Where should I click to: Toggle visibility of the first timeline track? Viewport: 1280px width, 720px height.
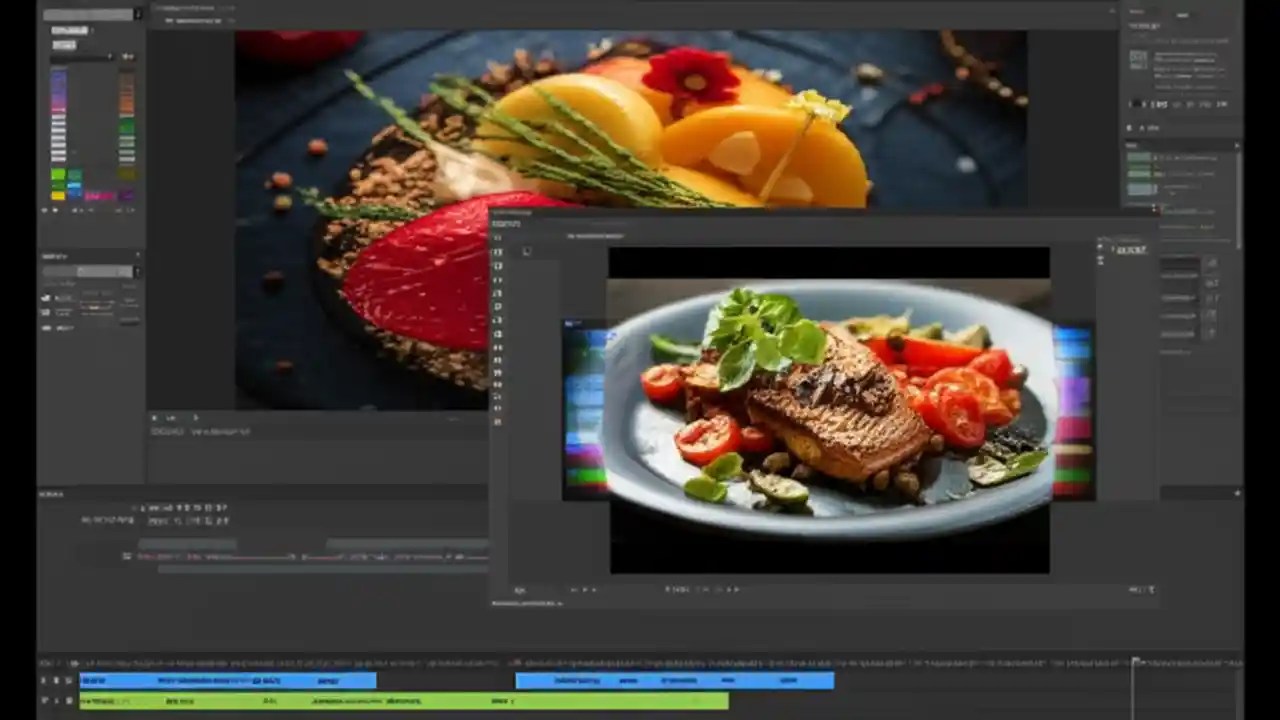tap(44, 680)
